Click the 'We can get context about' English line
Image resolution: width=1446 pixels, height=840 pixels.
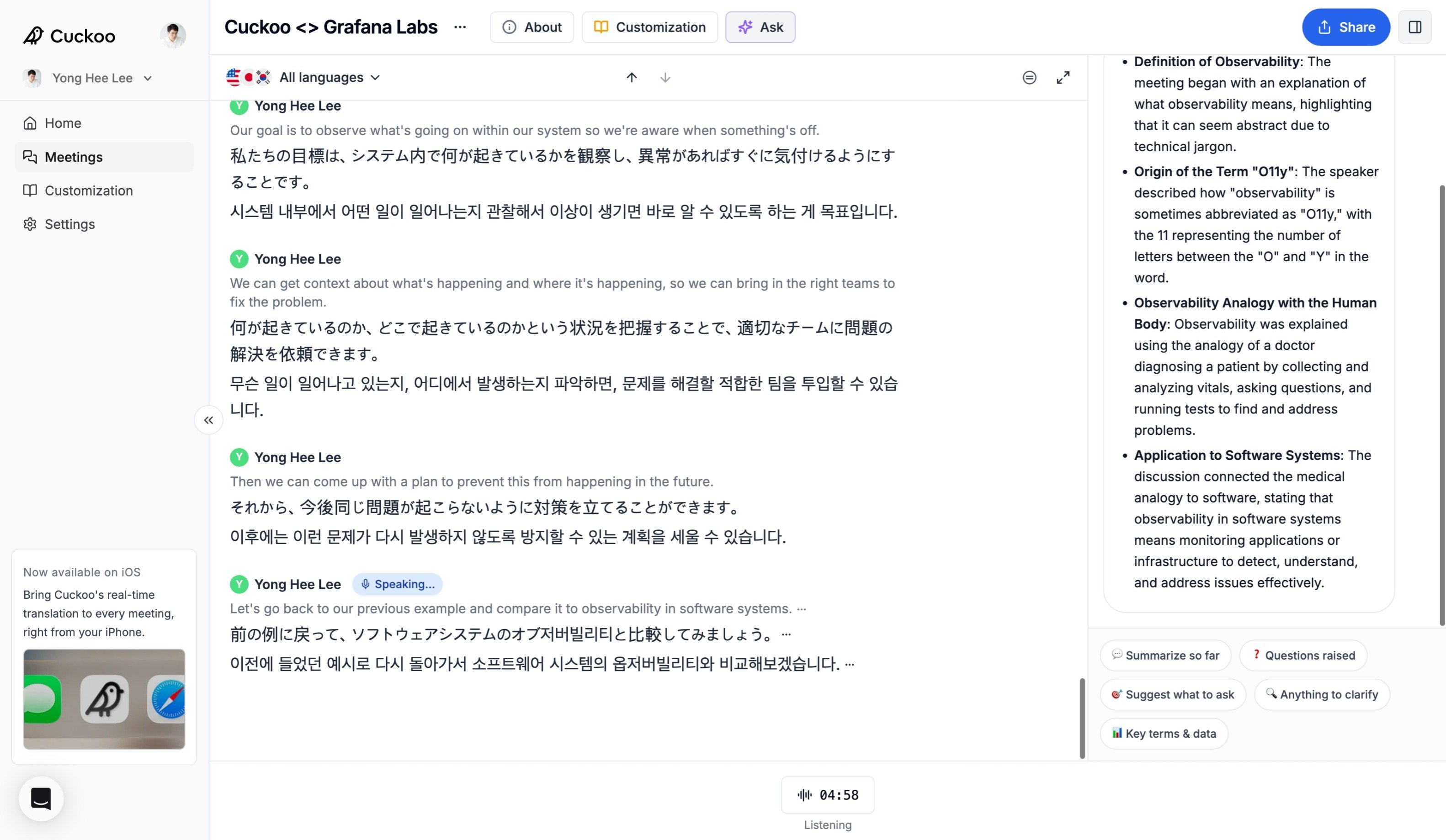click(x=562, y=292)
